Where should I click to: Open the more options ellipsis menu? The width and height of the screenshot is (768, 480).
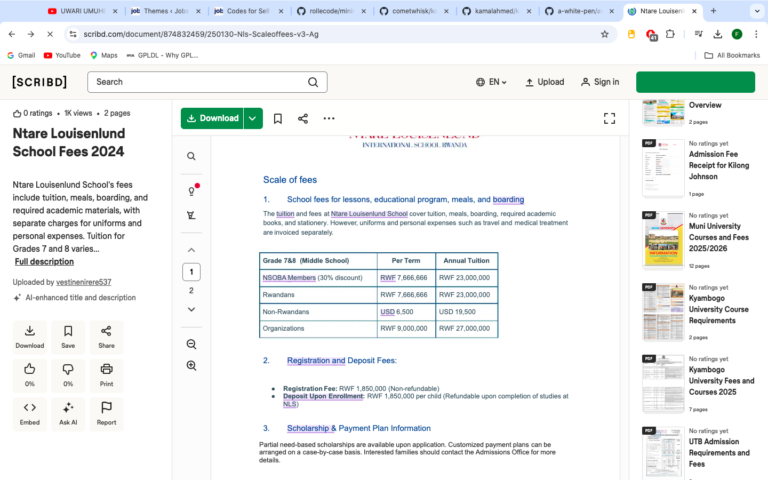coord(329,119)
